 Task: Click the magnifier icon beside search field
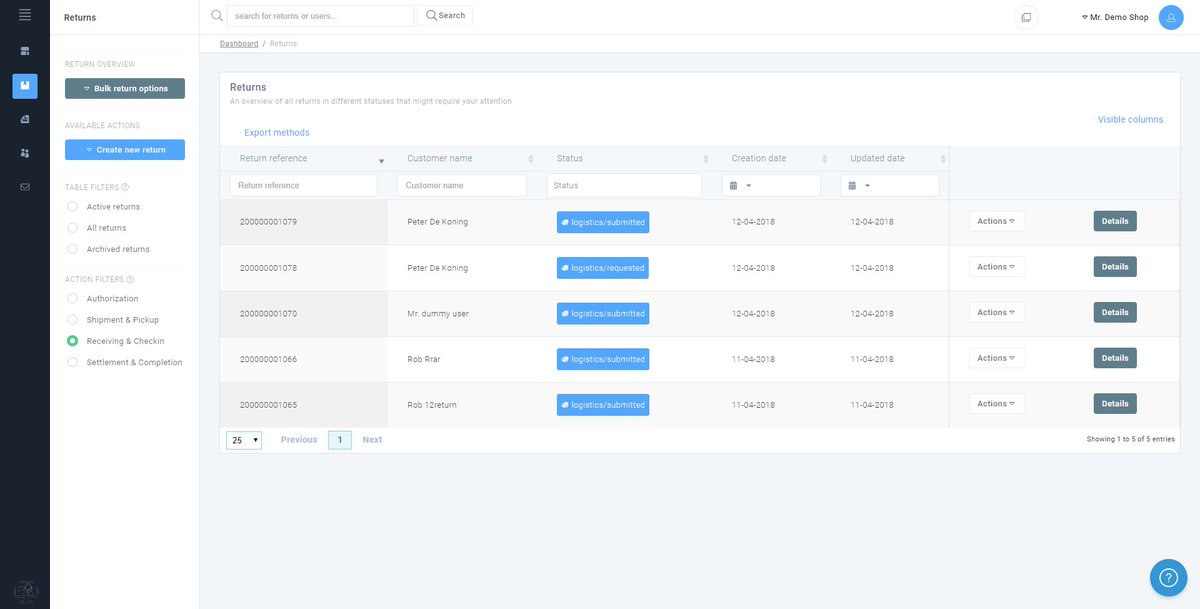(x=217, y=16)
